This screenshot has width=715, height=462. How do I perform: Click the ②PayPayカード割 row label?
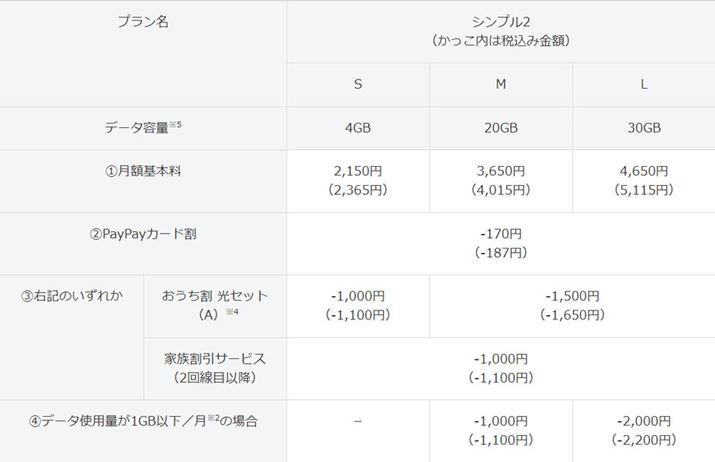[x=143, y=234]
